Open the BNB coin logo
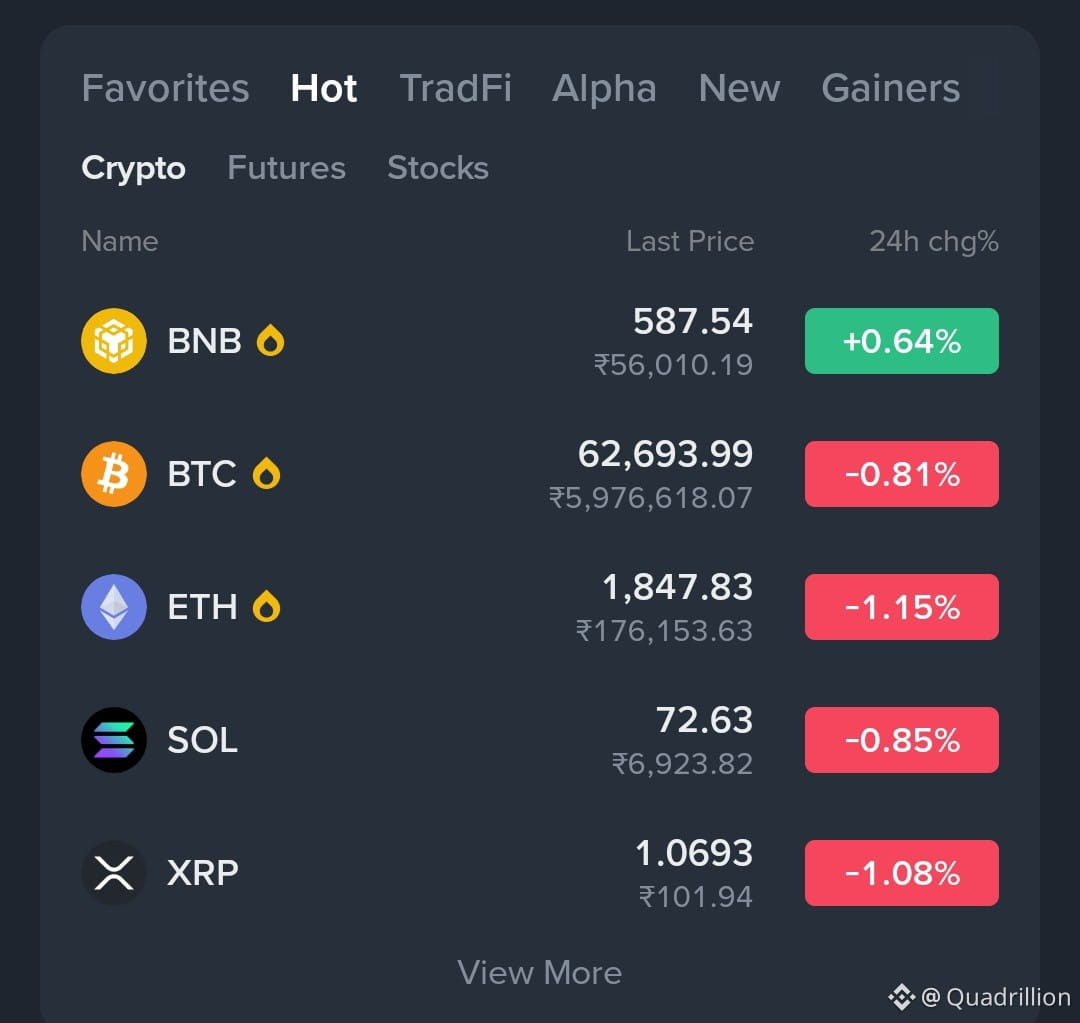 [x=114, y=341]
